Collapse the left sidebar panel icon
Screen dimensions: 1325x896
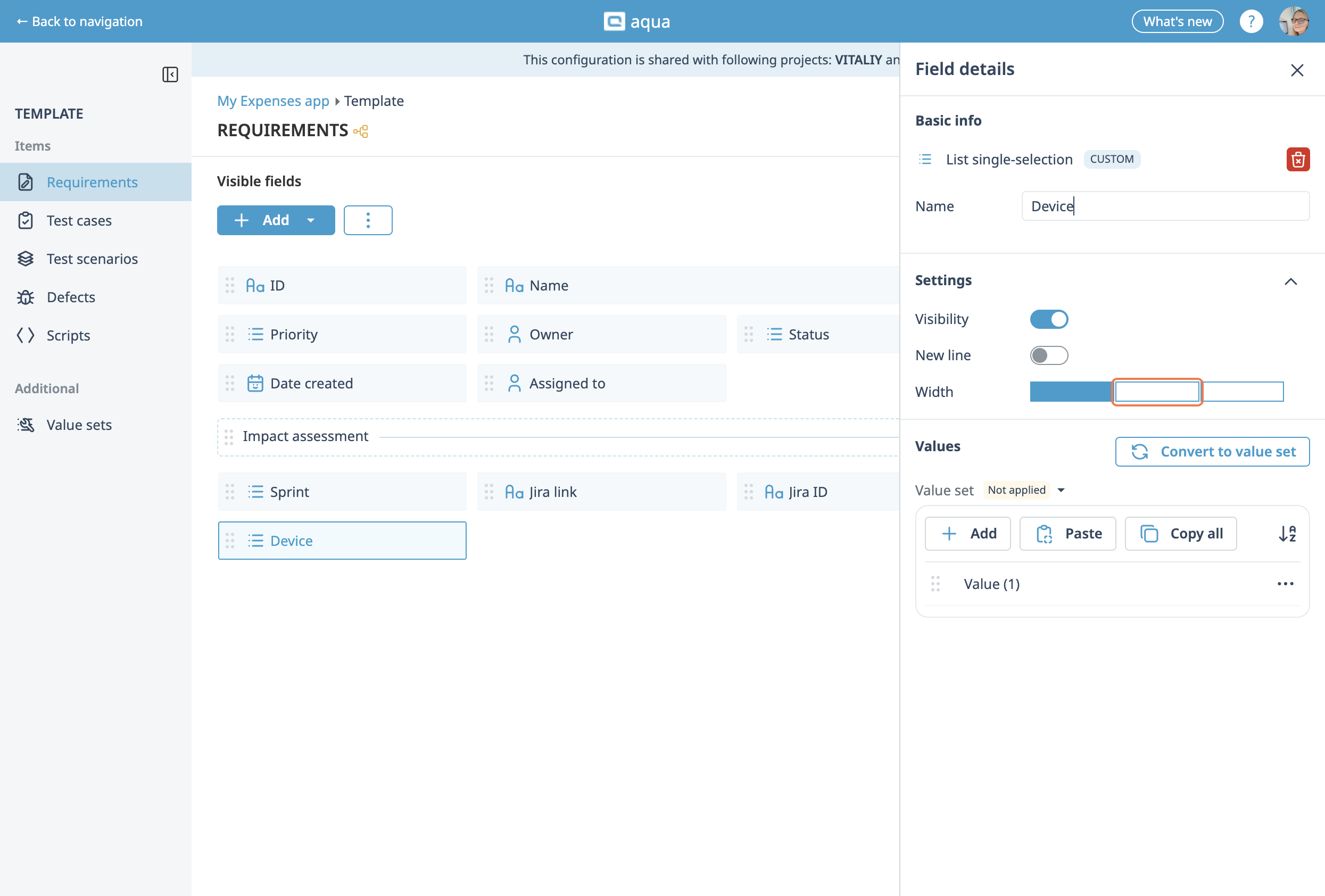170,74
